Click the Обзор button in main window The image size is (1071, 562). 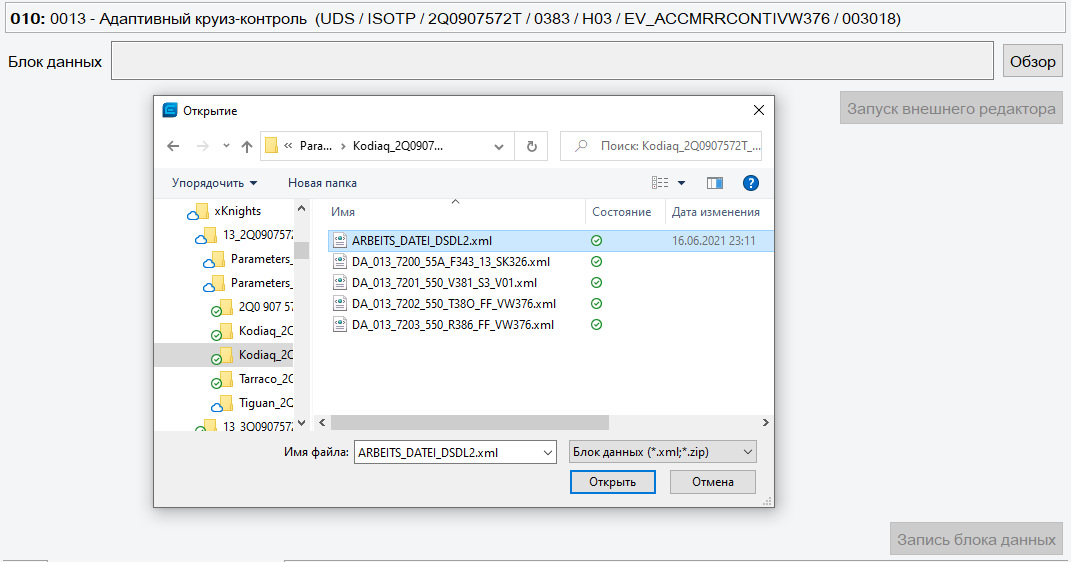point(1033,61)
